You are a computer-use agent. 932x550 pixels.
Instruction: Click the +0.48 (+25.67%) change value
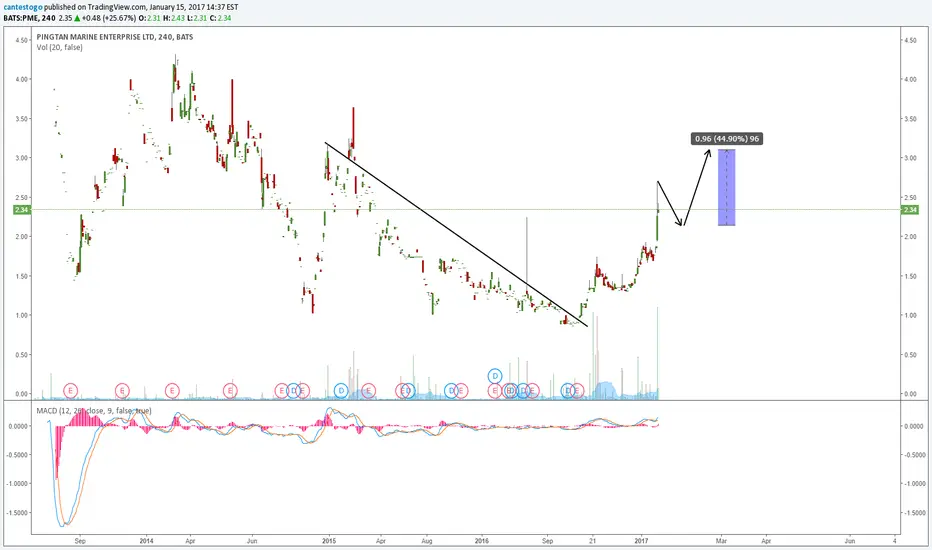[x=109, y=18]
